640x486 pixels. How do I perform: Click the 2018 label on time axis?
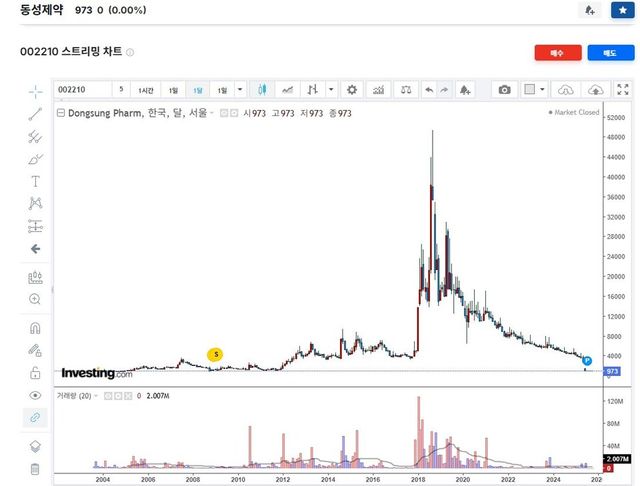pos(418,479)
